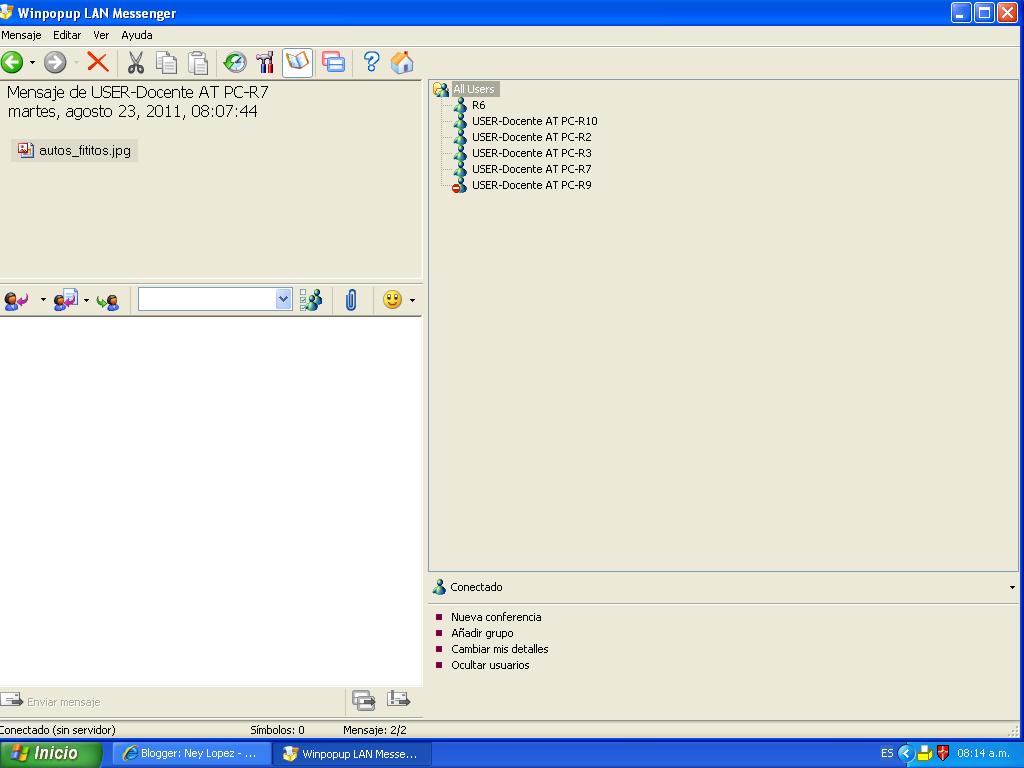Open the address book icon
The image size is (1024, 768).
tap(295, 62)
